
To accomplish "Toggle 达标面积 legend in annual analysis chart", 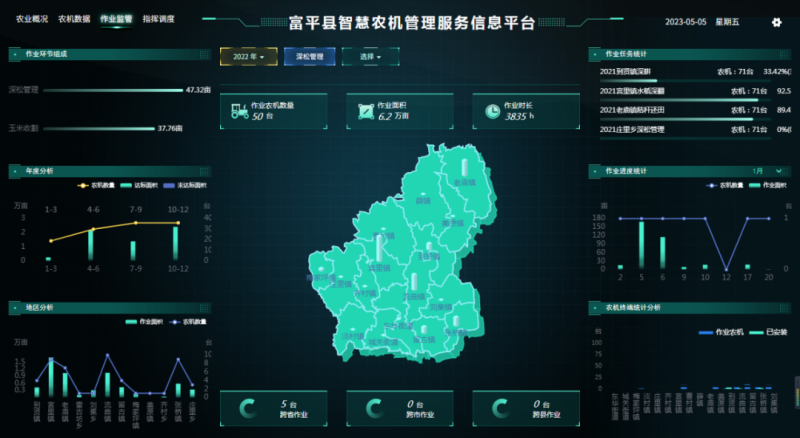I will [x=140, y=185].
